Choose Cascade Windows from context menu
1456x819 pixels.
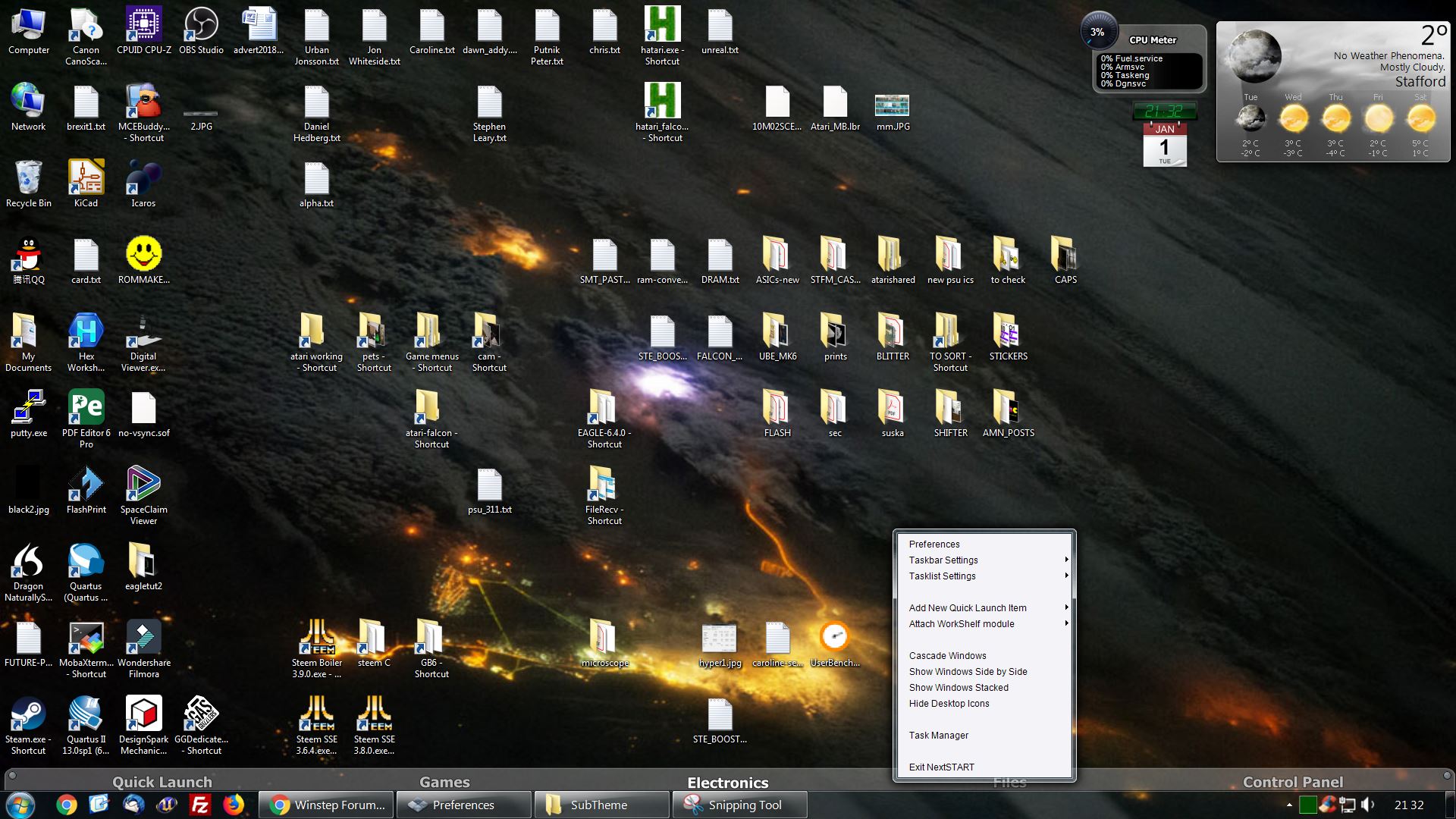(x=947, y=656)
